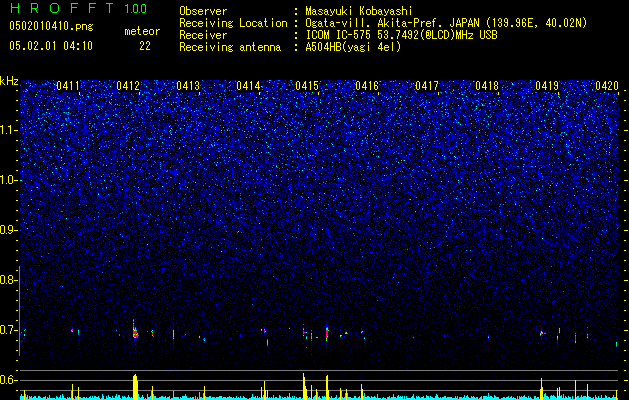Select the version number 1.0.0
The image size is (629, 400).
tap(136, 9)
